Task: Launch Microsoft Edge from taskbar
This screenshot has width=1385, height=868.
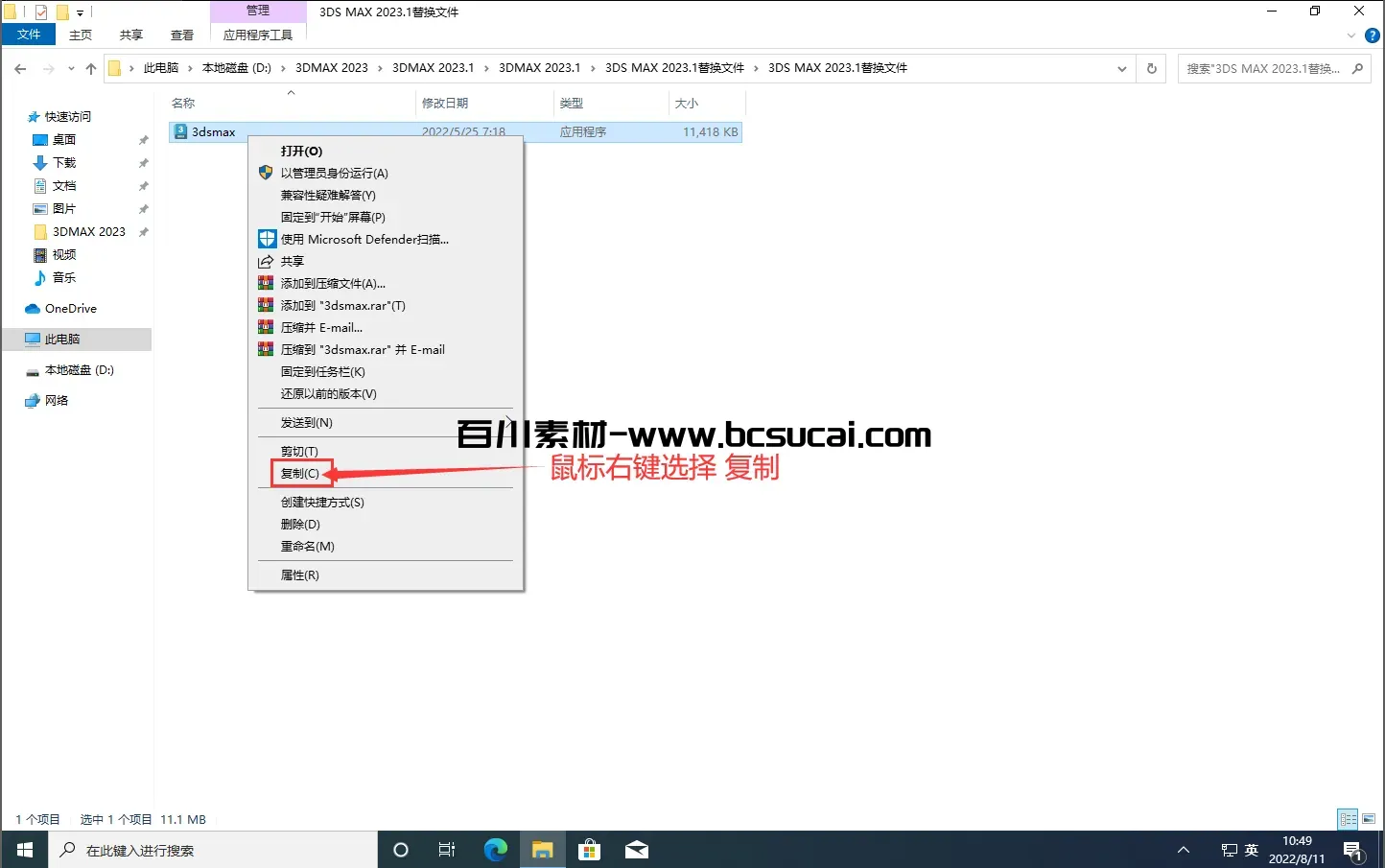Action: pos(496,850)
